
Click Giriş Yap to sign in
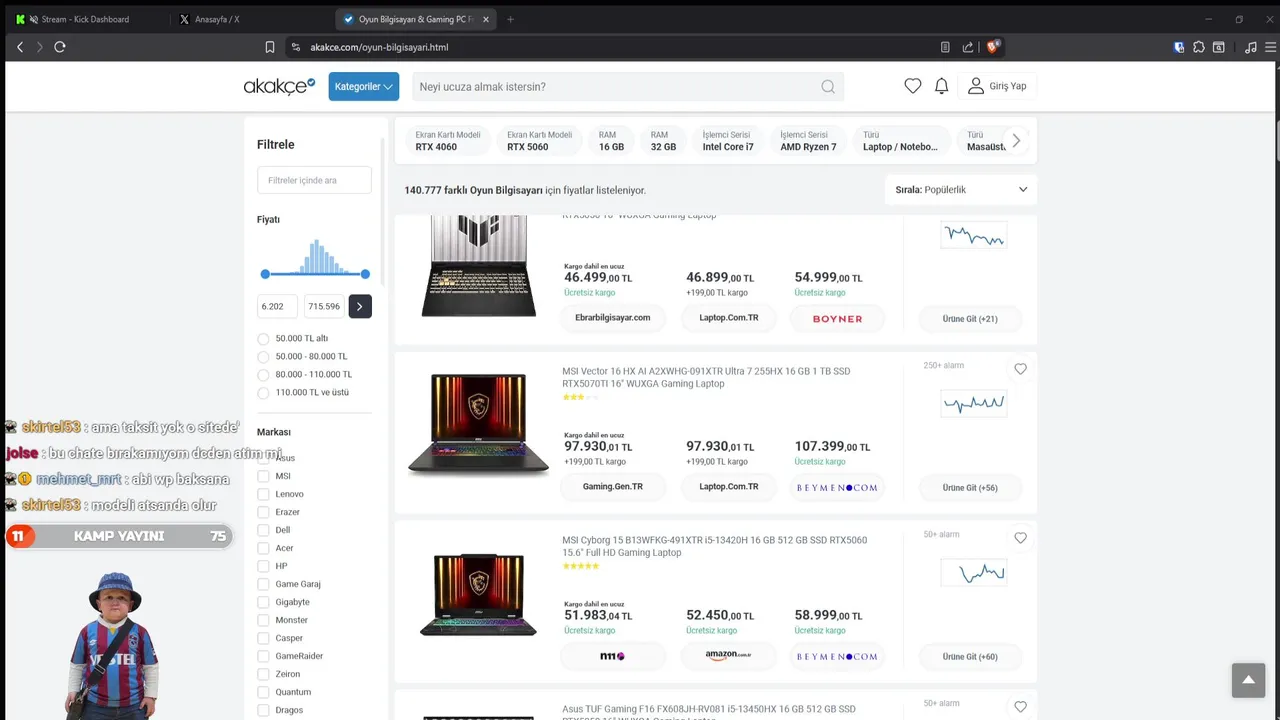997,86
